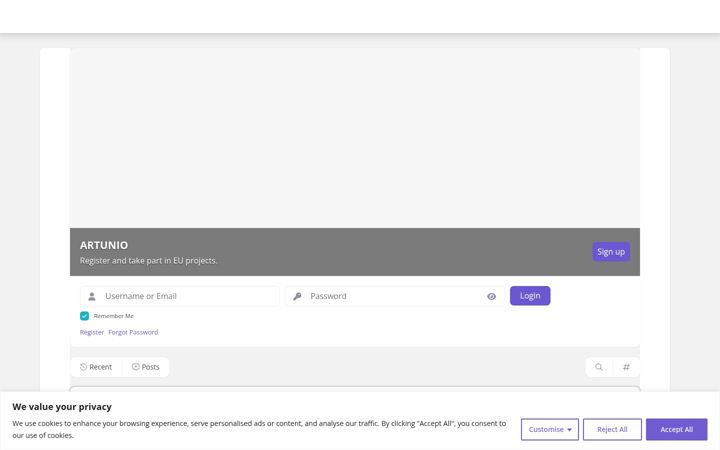The width and height of the screenshot is (720, 450).
Task: Focus the Password input field
Action: (x=395, y=296)
